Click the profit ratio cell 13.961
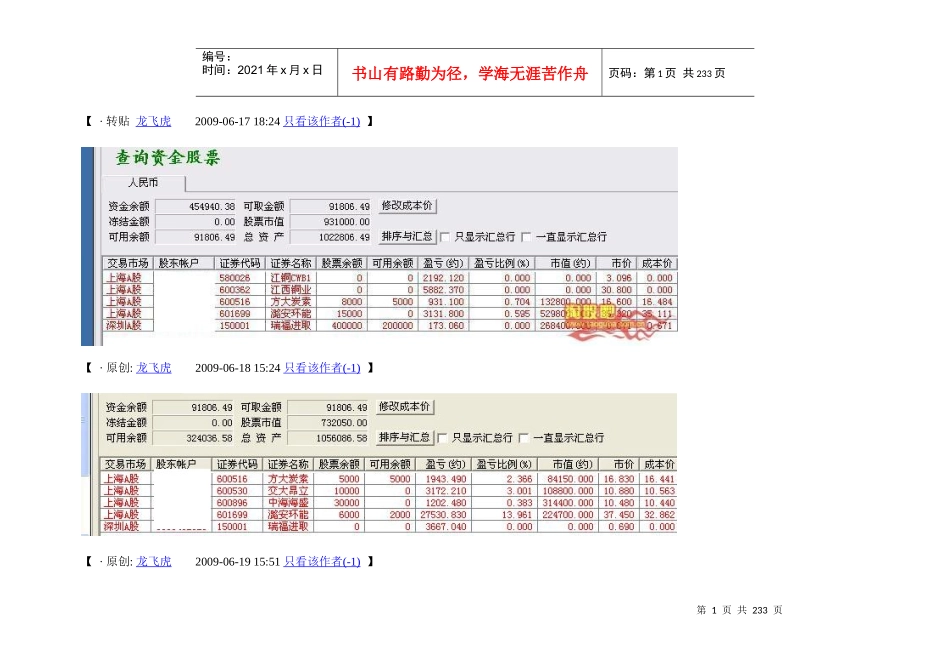 tap(504, 514)
